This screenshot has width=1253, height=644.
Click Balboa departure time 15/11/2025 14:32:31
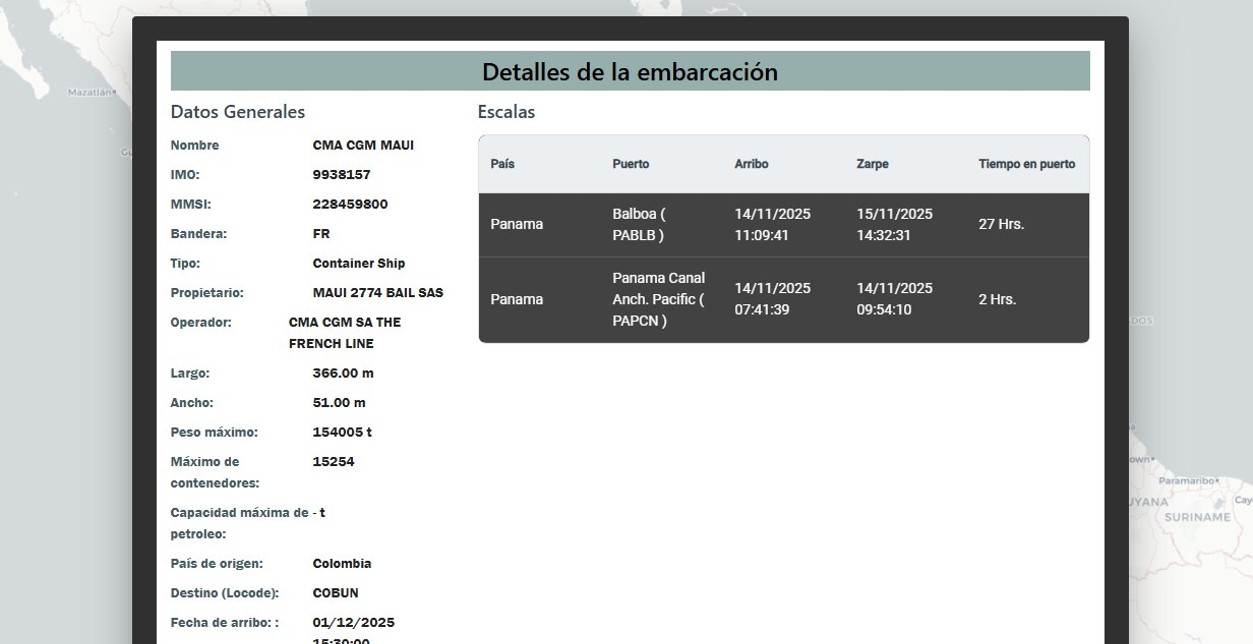pyautogui.click(x=894, y=225)
